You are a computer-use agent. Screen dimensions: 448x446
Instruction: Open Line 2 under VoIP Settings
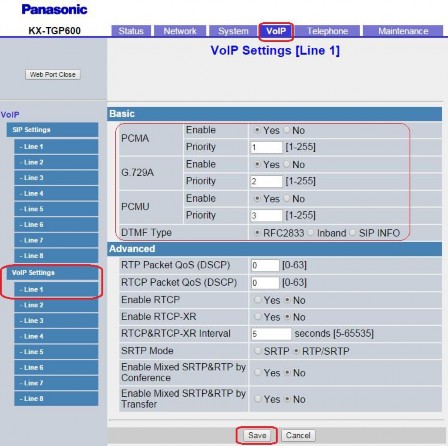click(x=56, y=305)
